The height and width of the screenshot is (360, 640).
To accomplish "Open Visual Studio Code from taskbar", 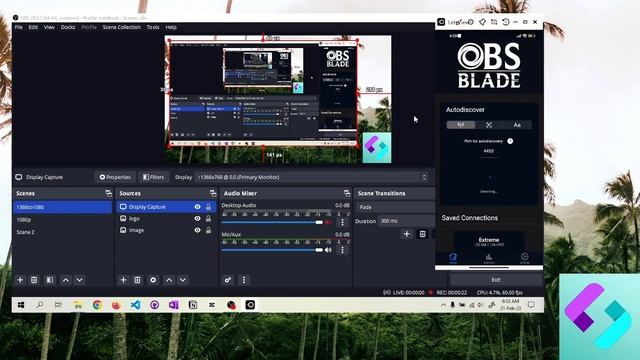I will pos(136,305).
